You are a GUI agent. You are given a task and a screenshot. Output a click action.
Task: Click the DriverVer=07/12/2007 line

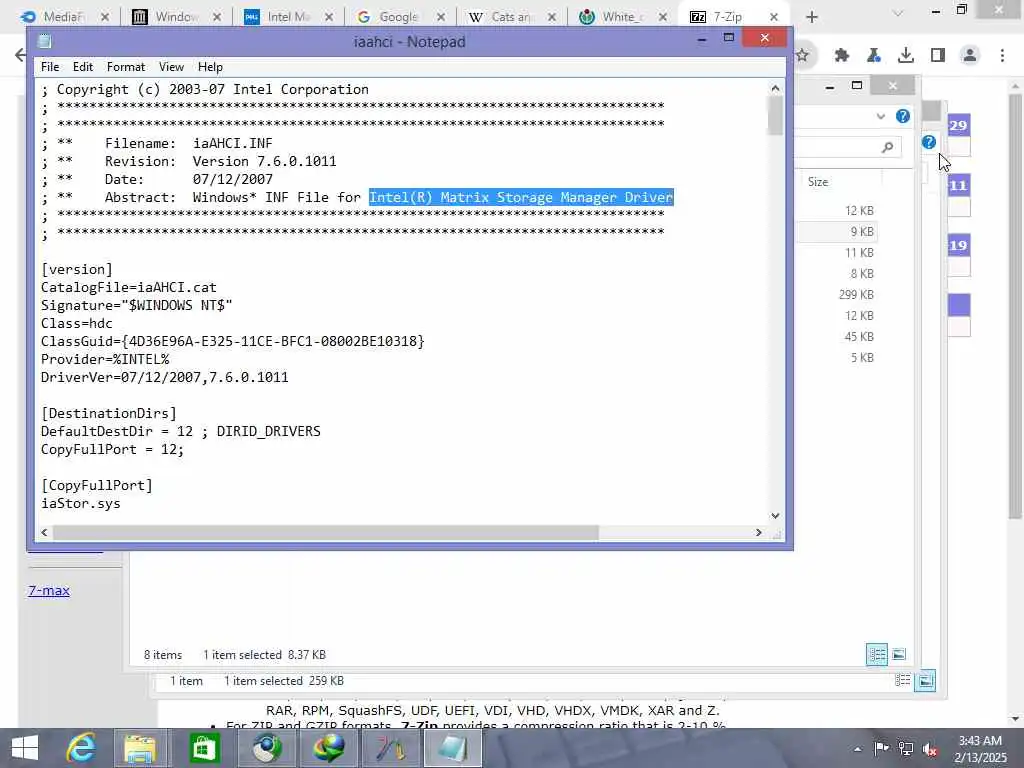165,377
